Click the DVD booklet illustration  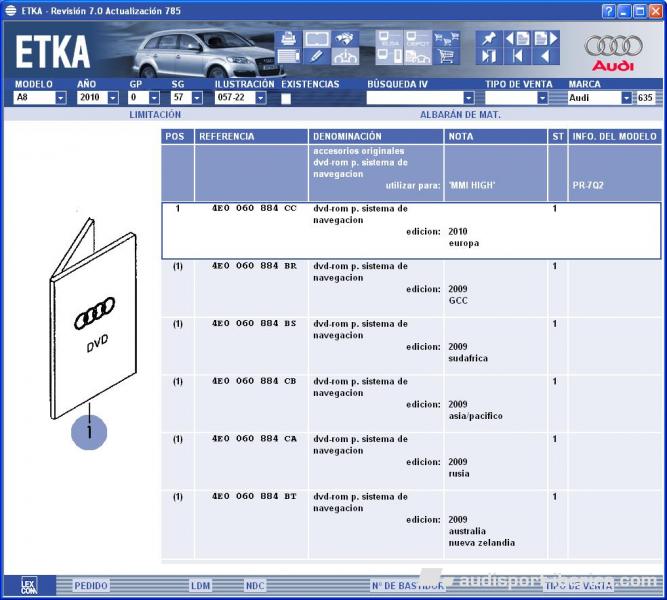94,319
